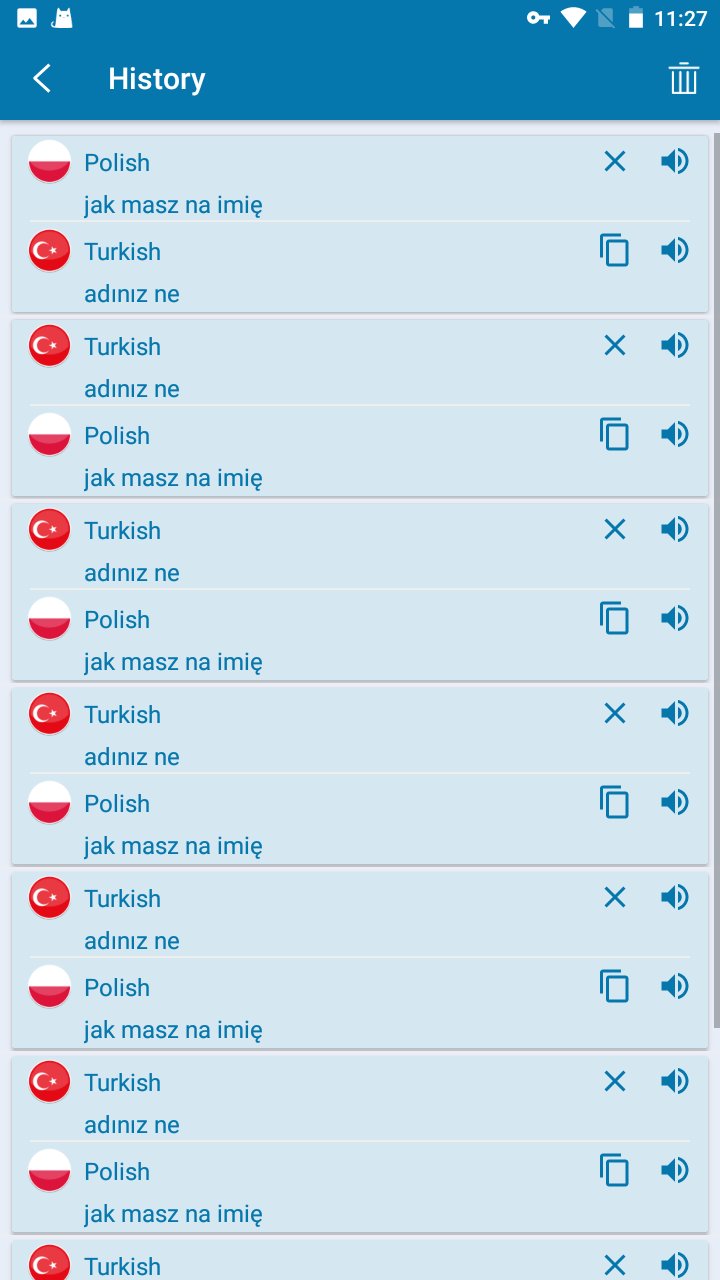Remove the second history card
Viewport: 720px width, 1280px height.
pos(614,345)
